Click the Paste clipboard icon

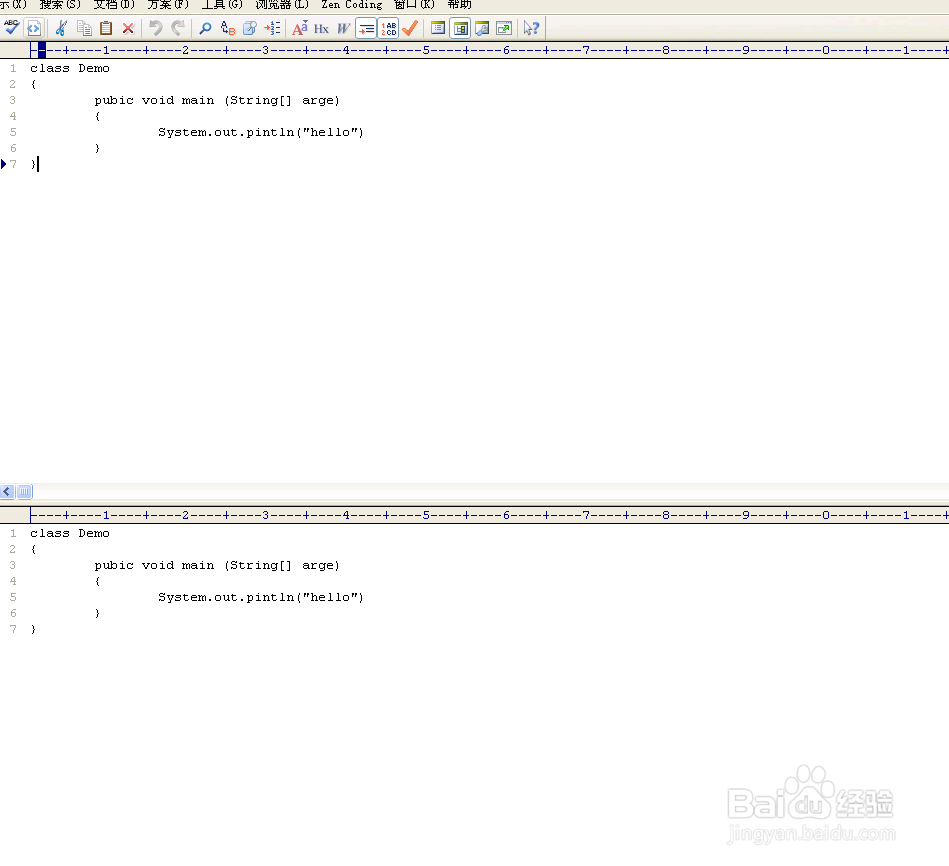point(106,28)
